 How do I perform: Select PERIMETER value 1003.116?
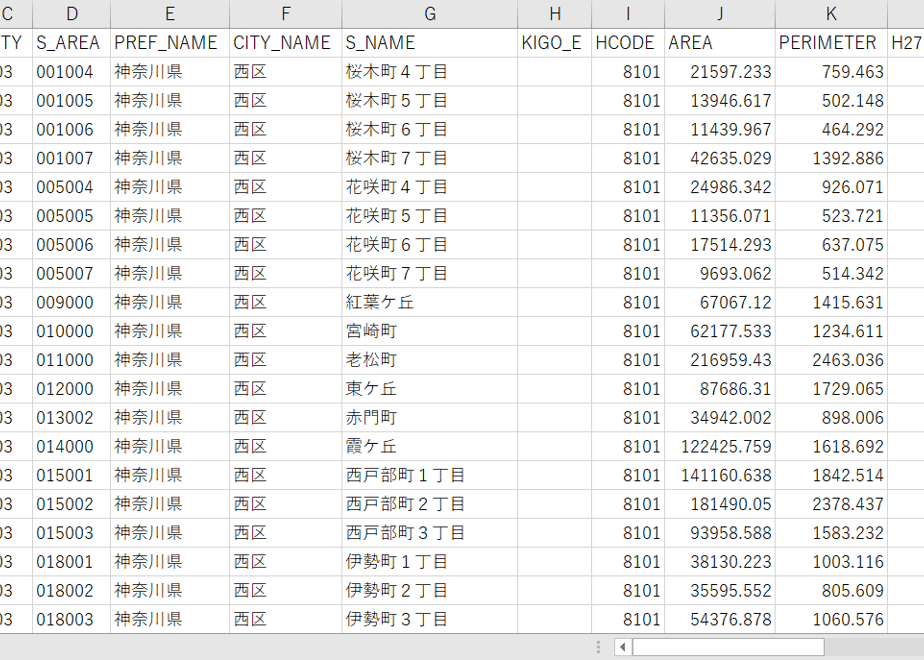point(831,562)
